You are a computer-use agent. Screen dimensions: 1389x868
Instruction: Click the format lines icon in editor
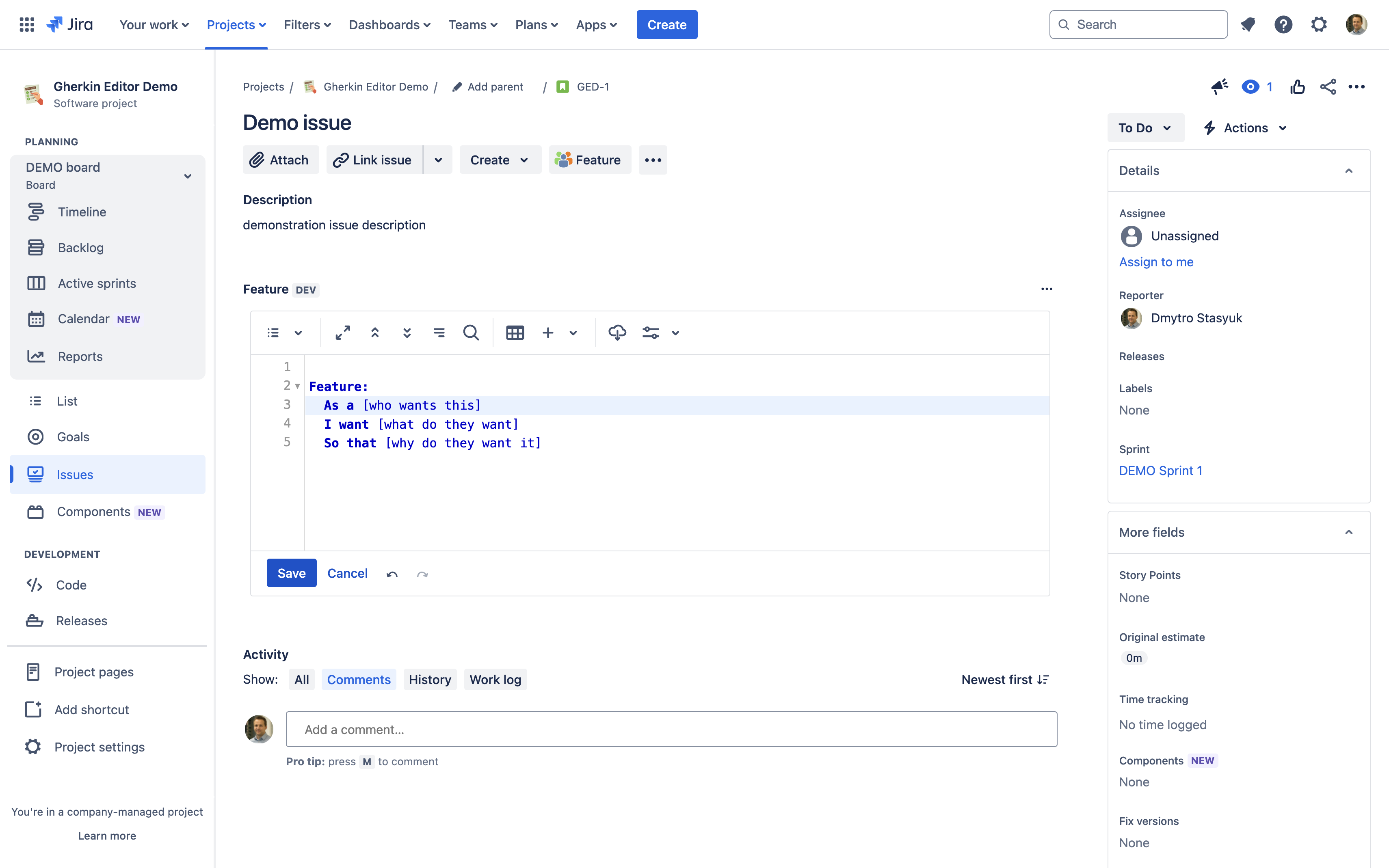(439, 333)
